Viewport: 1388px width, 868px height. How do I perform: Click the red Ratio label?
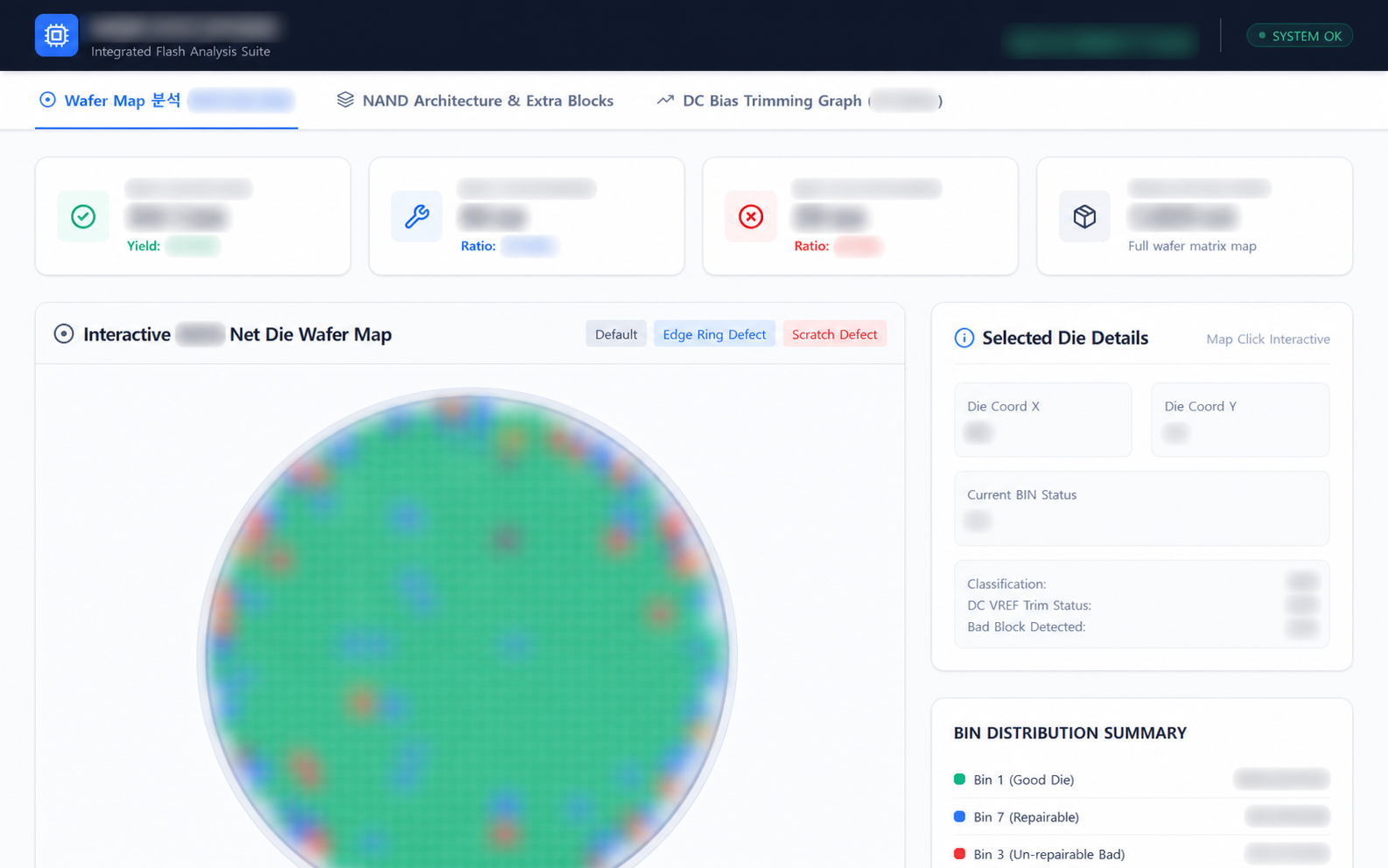(x=811, y=246)
